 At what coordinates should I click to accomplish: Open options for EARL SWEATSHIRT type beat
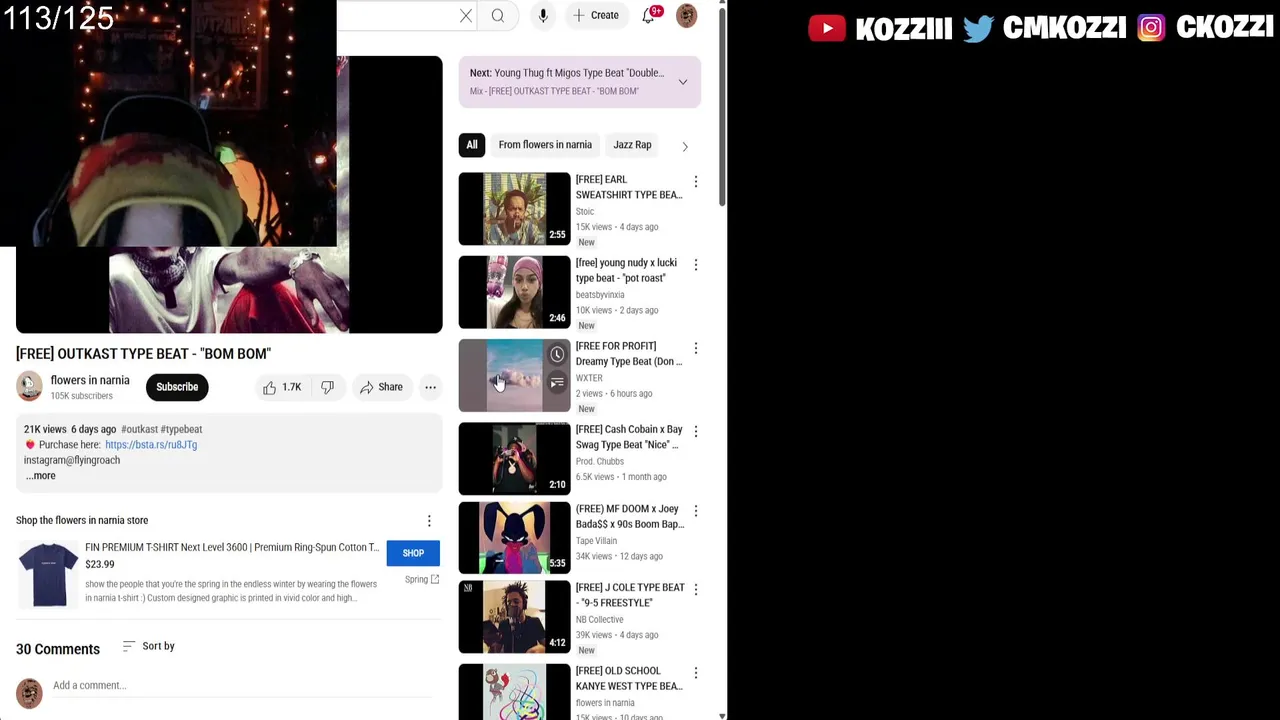[x=696, y=182]
